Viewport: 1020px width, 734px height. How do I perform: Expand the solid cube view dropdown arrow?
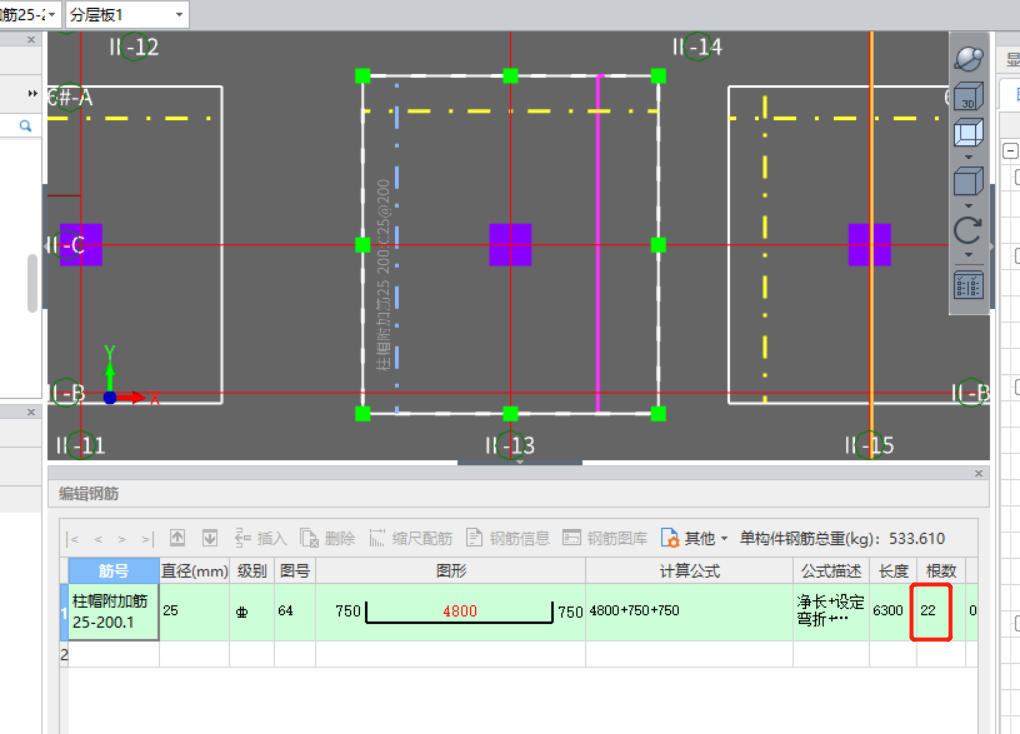(968, 206)
